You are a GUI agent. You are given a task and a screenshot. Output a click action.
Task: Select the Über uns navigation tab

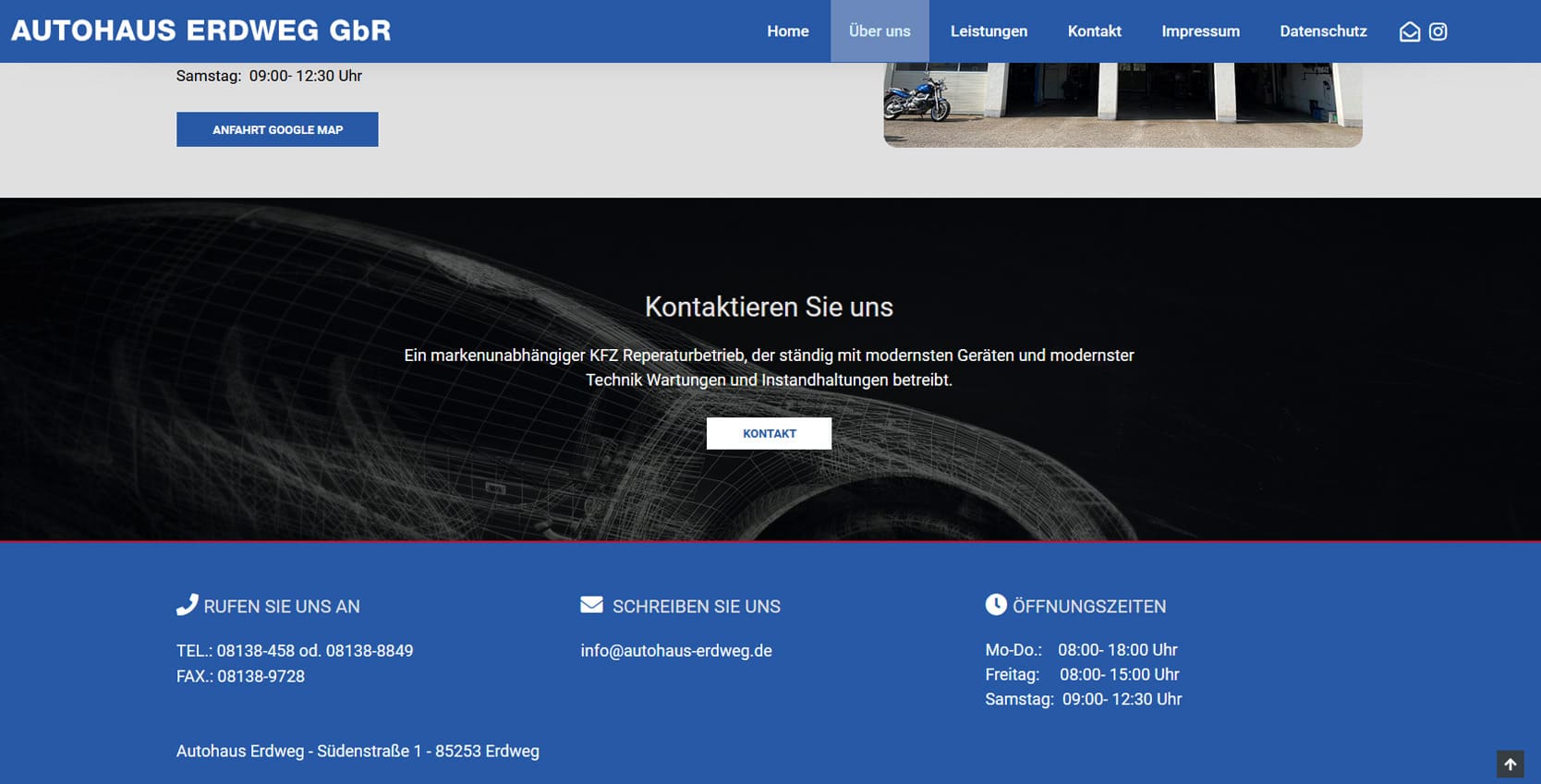[x=879, y=31]
